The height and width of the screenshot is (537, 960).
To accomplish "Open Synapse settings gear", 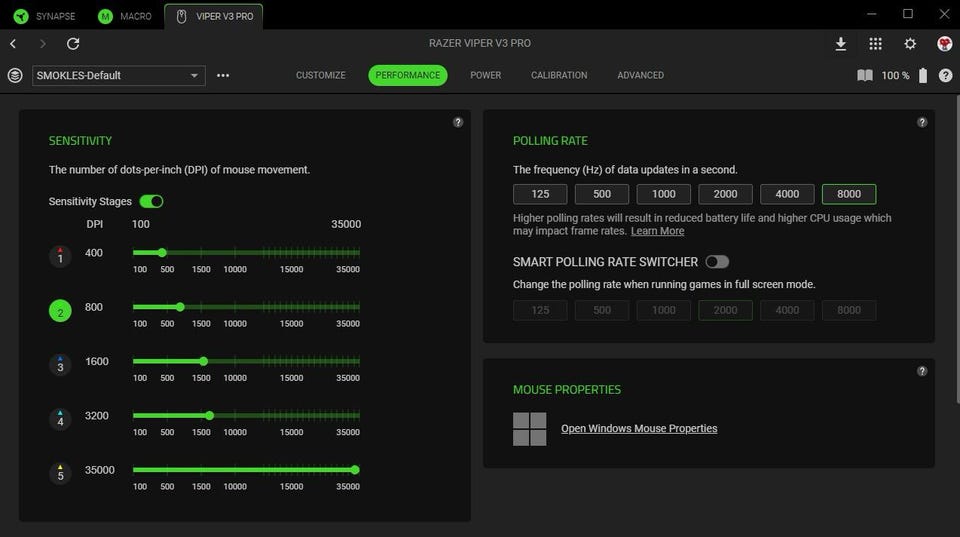I will (x=909, y=44).
